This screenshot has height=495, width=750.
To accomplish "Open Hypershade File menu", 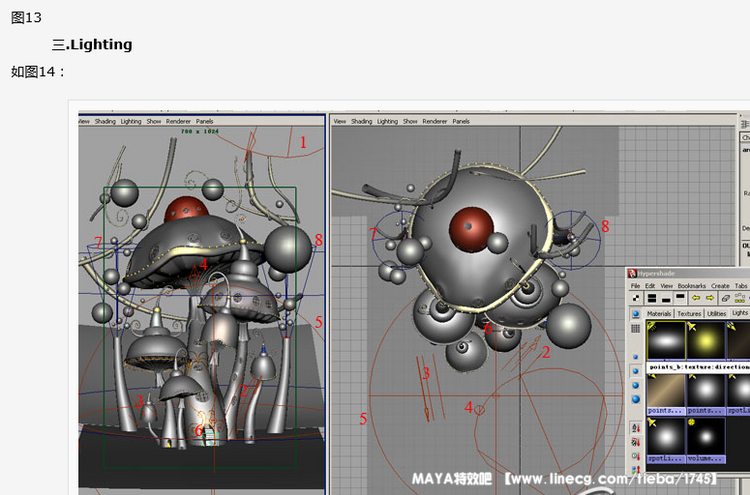I will [635, 286].
